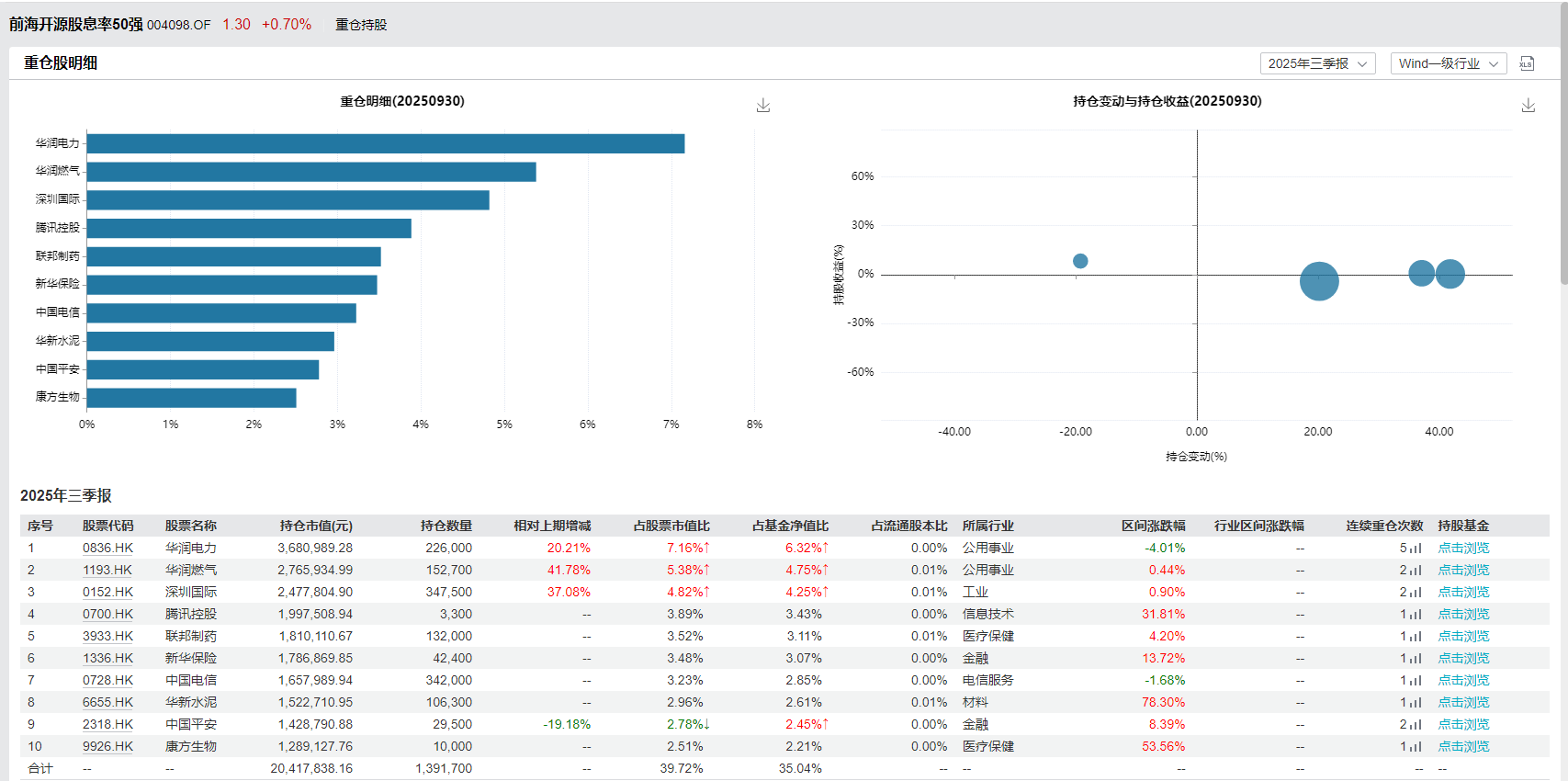Click the small bubble near -20 持仓变动

click(x=1080, y=261)
